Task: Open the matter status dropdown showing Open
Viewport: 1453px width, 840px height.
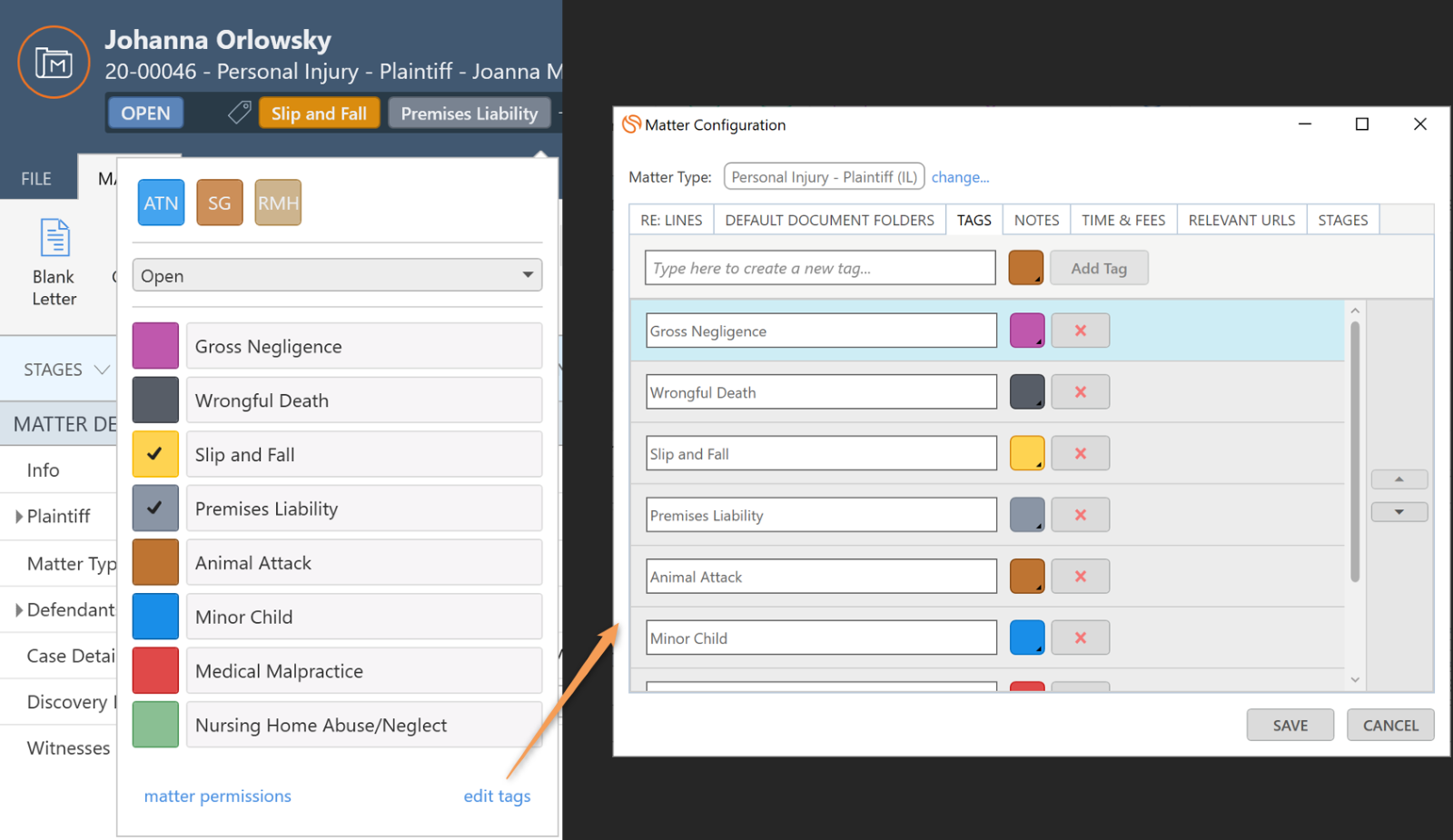Action: [337, 275]
